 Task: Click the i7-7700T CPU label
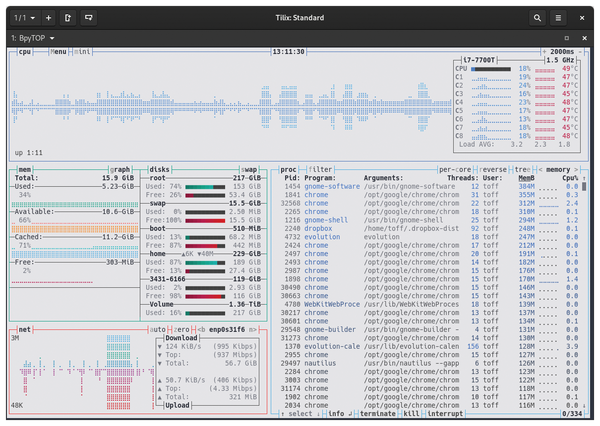(x=478, y=60)
